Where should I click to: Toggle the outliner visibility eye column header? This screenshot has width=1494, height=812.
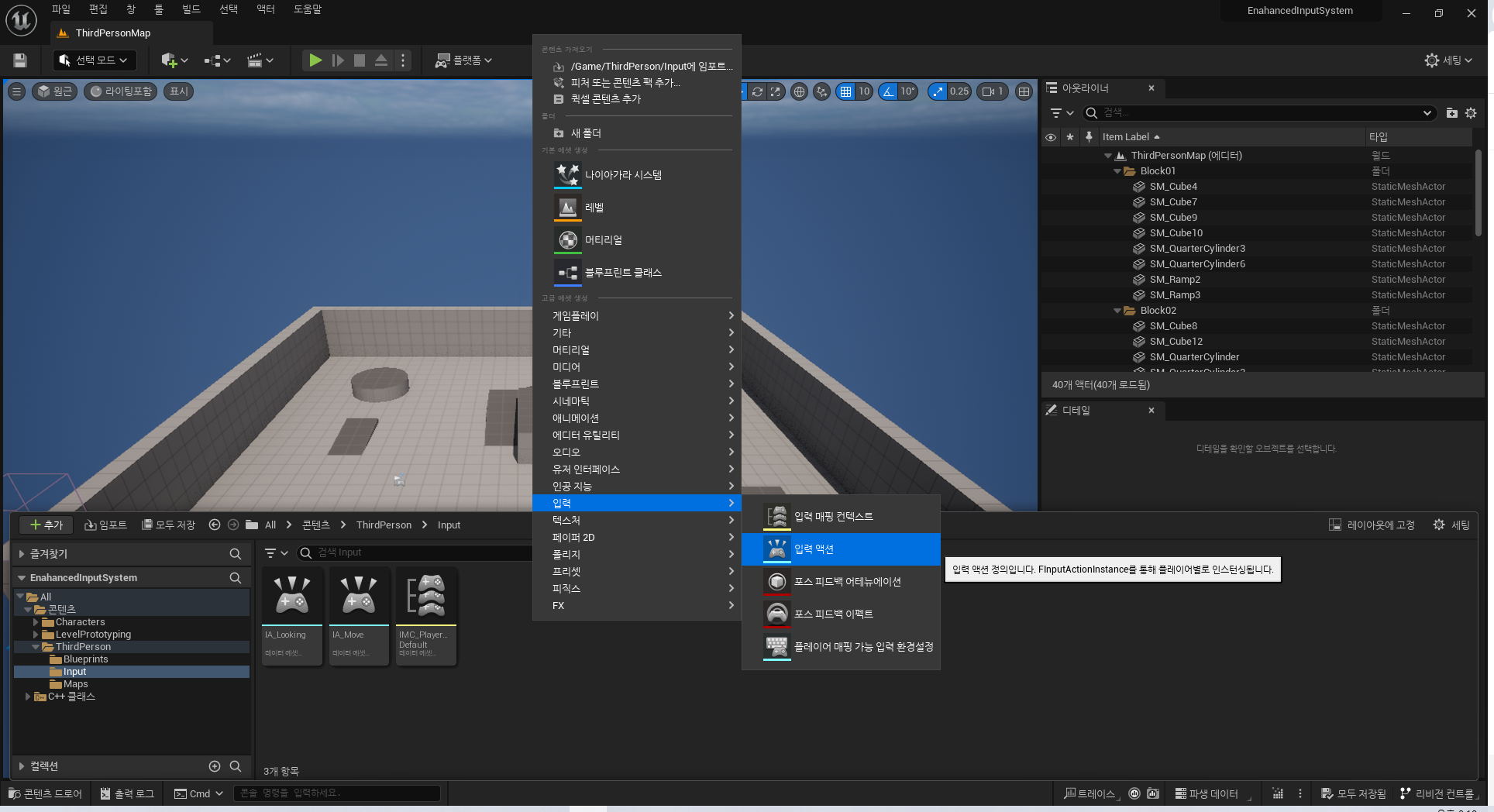point(1051,137)
